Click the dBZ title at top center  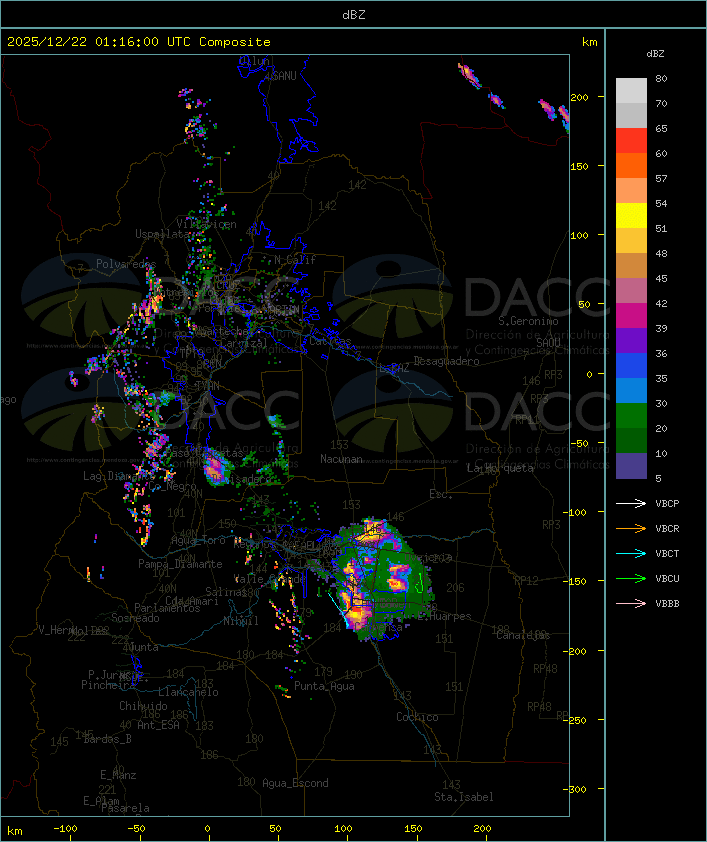[x=354, y=15]
